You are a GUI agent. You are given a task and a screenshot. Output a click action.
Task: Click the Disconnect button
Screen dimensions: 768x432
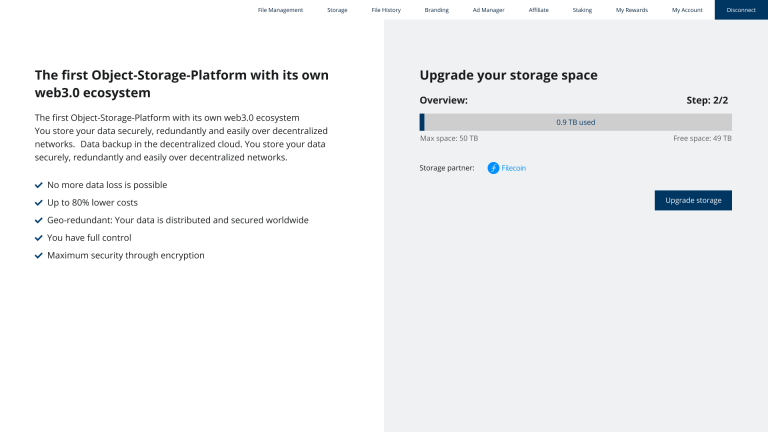741,10
